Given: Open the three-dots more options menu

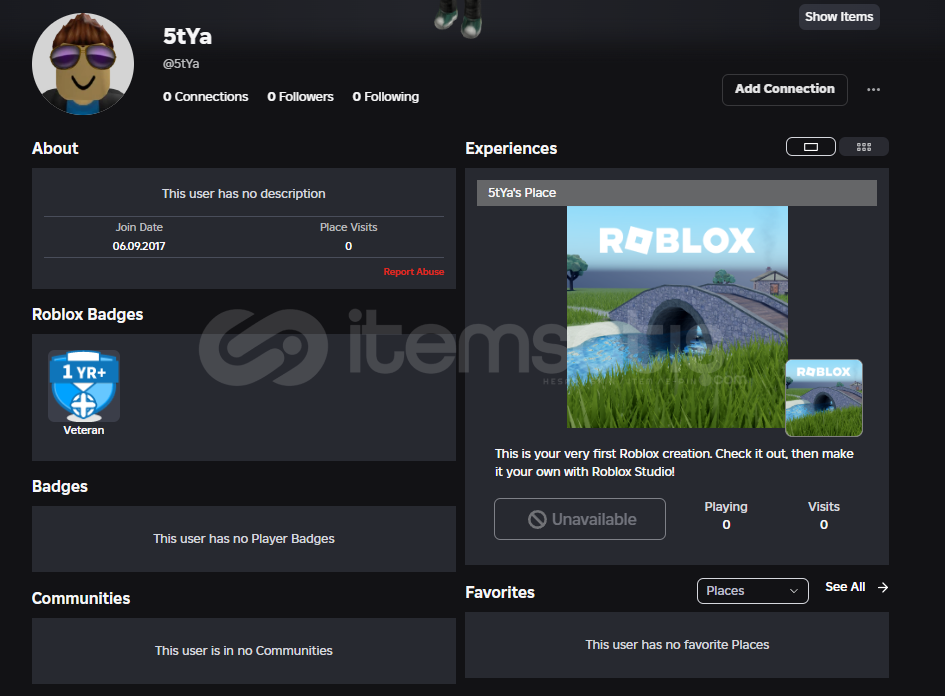Looking at the screenshot, I should click(873, 90).
